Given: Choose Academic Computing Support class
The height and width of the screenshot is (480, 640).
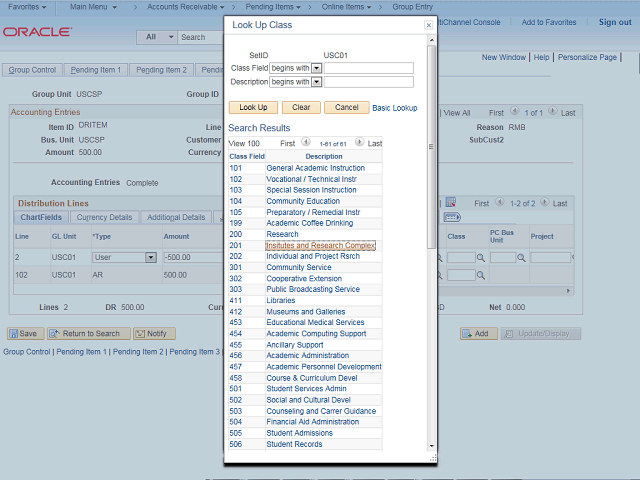Looking at the screenshot, I should (316, 334).
